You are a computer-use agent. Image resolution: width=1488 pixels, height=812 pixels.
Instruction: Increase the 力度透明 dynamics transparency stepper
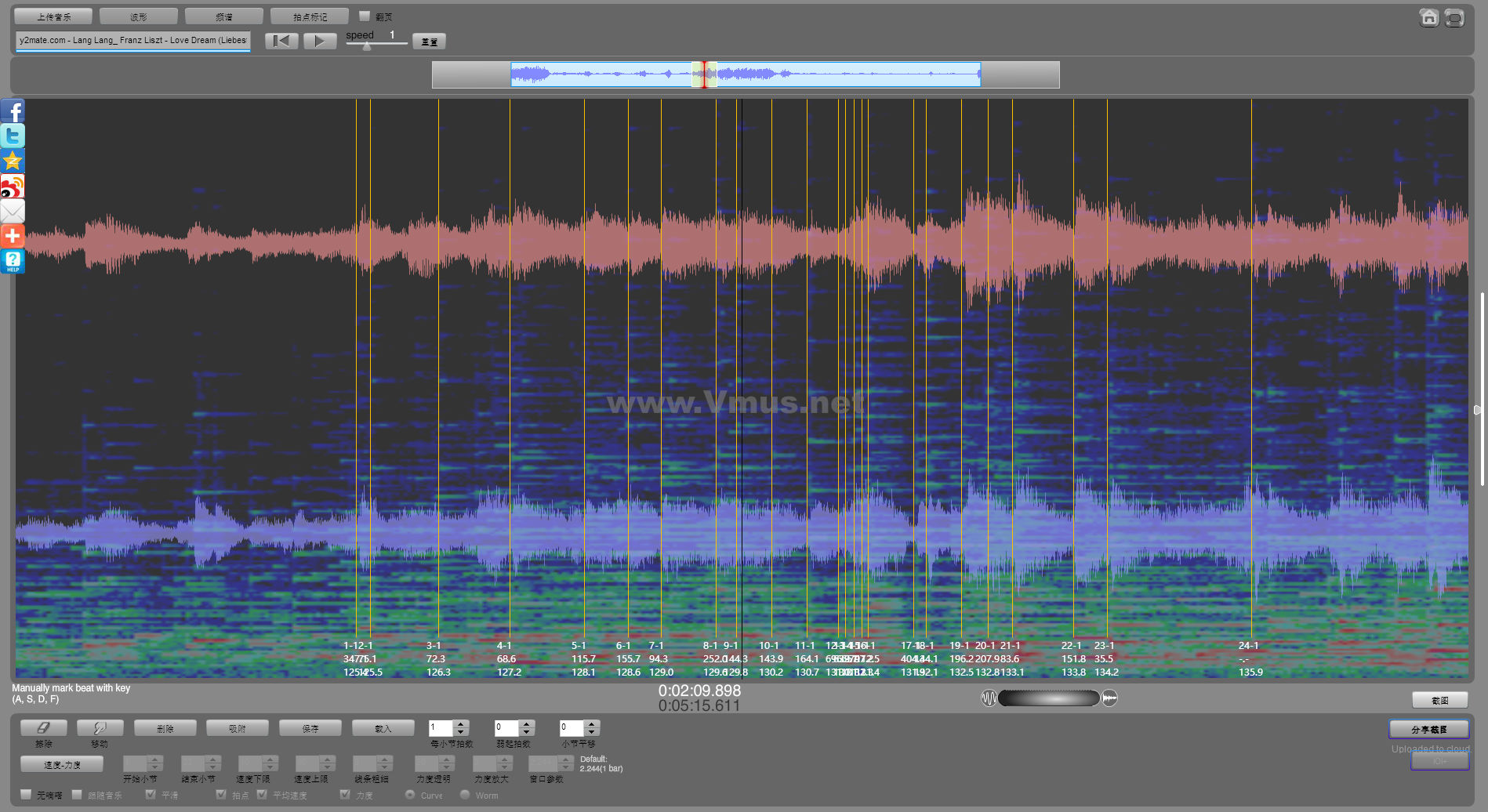pos(447,759)
